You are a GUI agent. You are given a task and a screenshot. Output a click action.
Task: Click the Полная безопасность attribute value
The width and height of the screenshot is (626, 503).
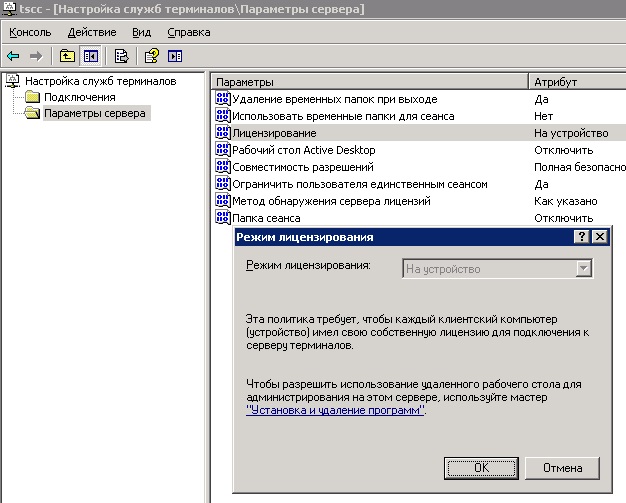(x=580, y=167)
